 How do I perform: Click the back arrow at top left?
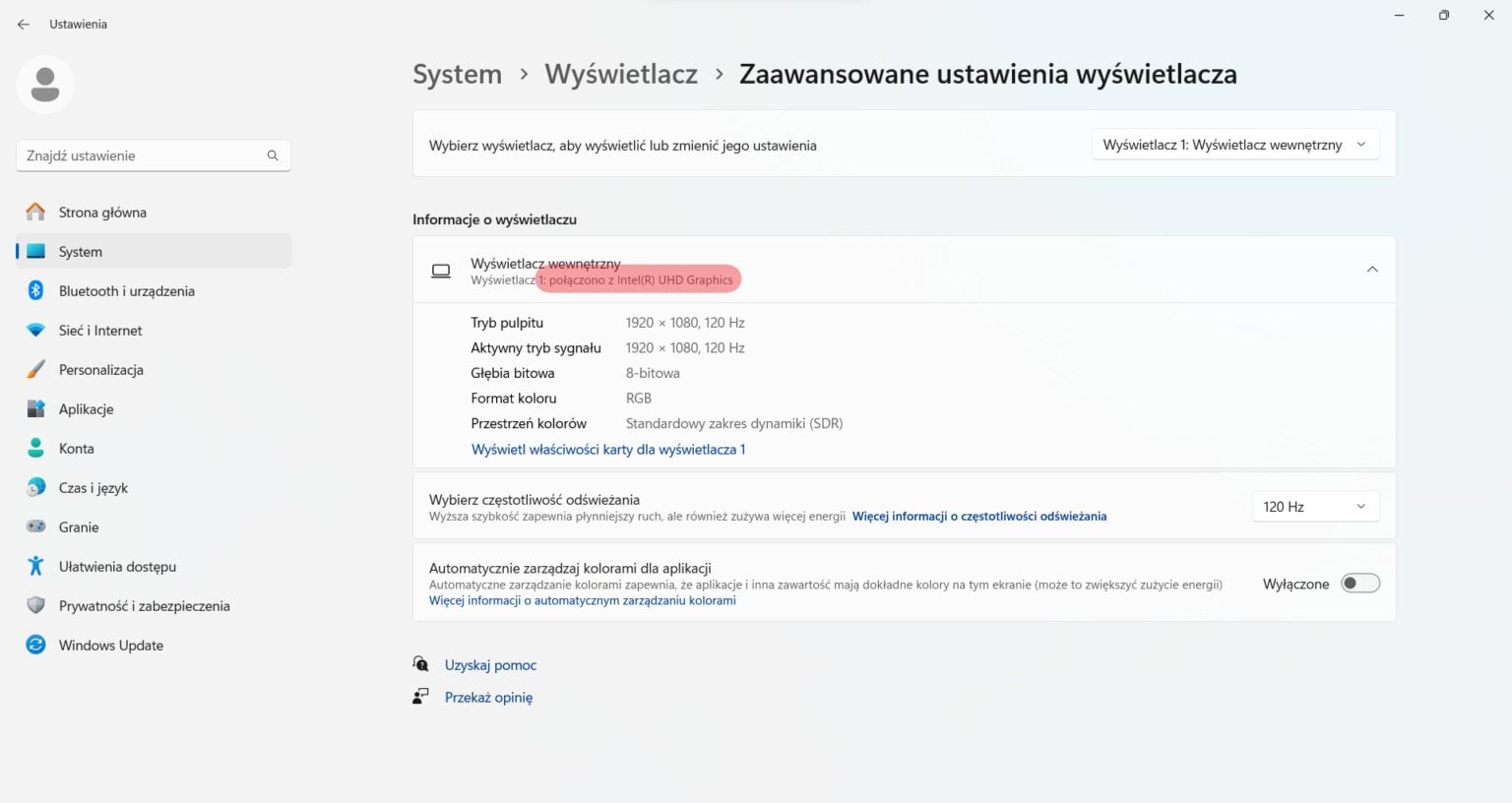pos(23,24)
